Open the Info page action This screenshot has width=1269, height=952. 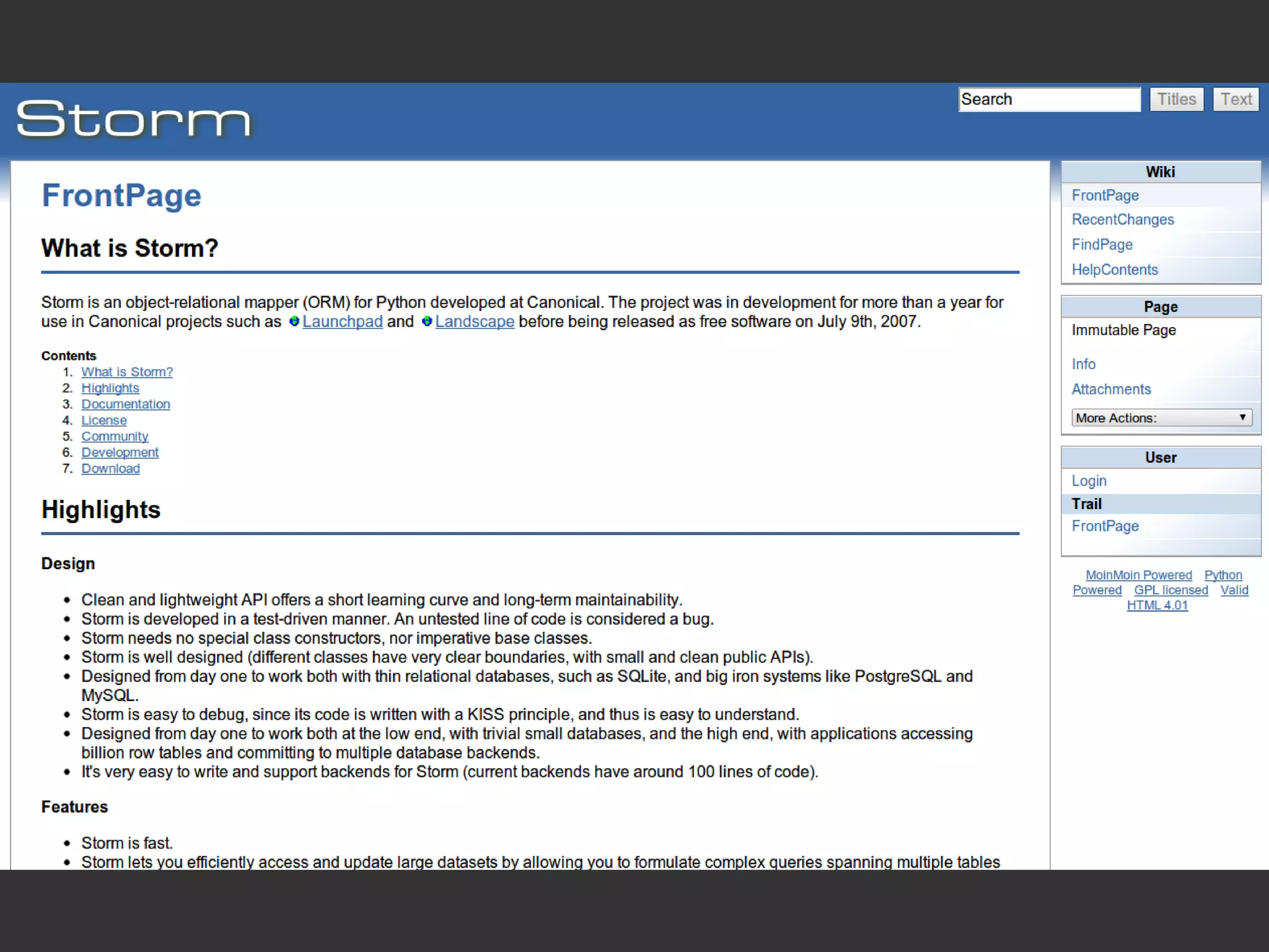pos(1083,364)
